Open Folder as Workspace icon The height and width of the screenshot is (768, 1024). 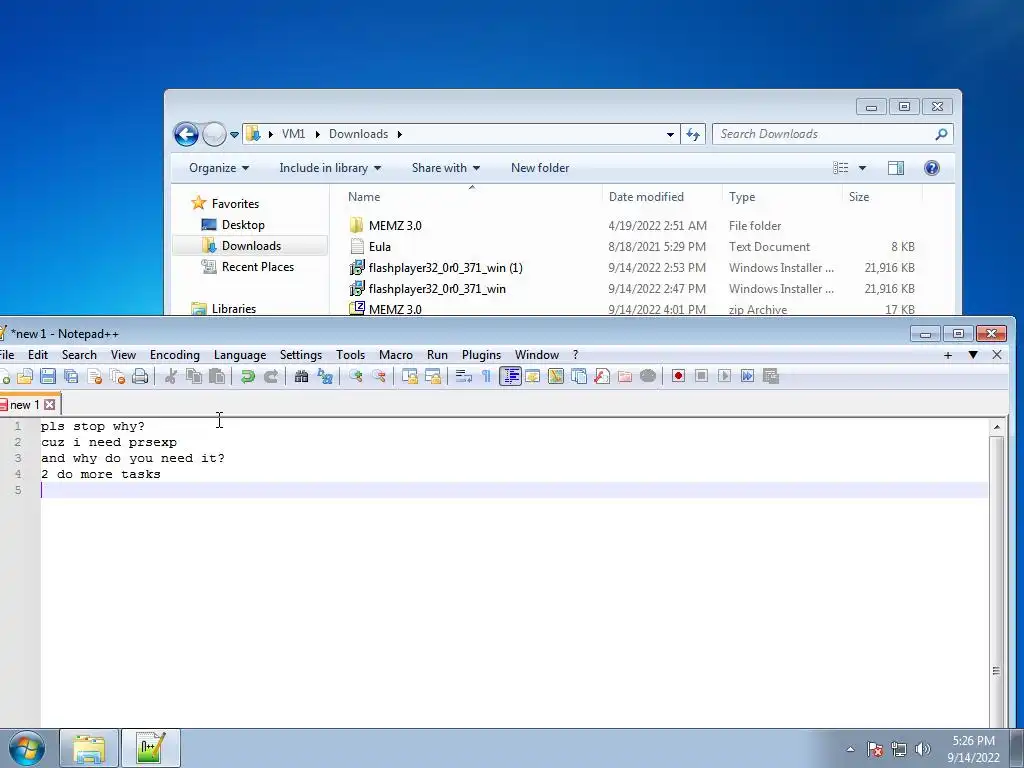(625, 376)
